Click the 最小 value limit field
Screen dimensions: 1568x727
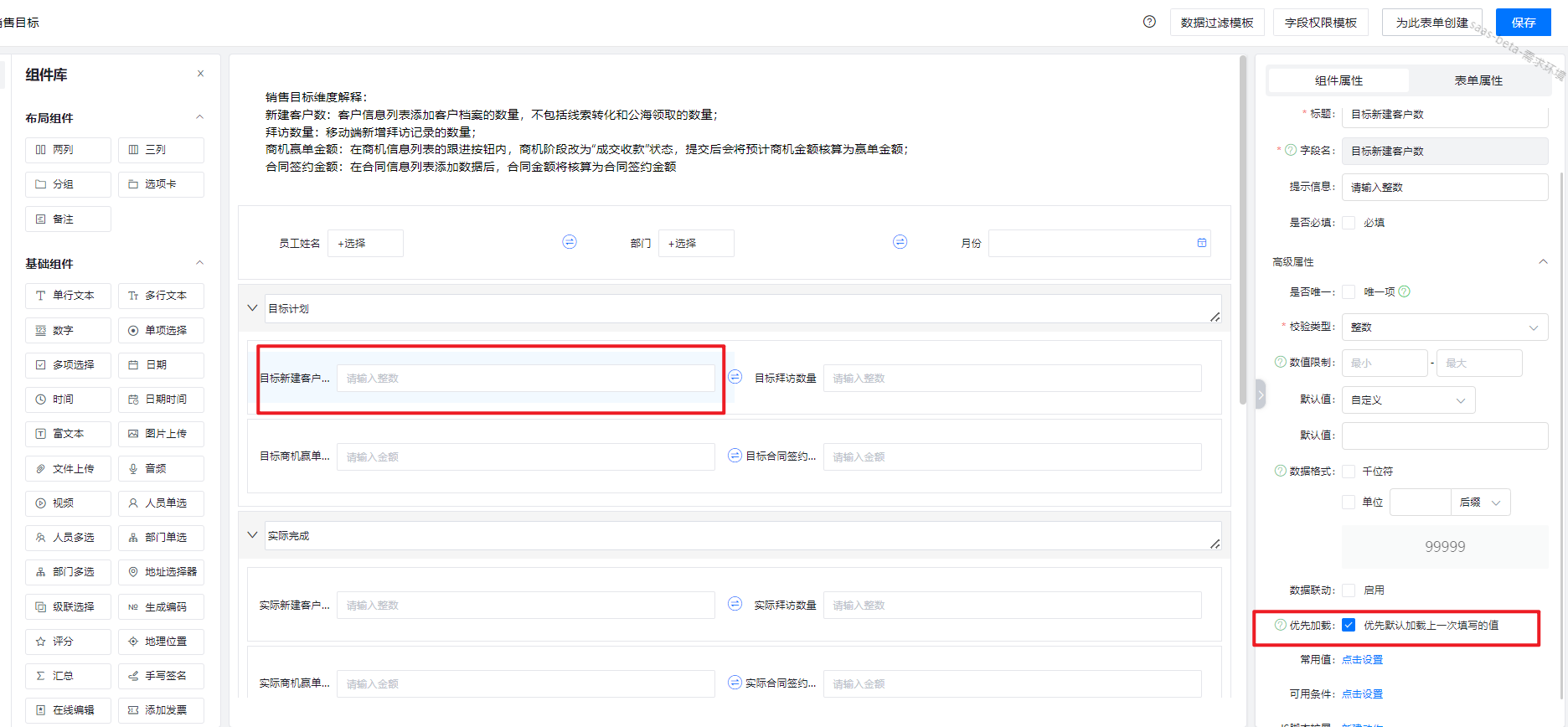coord(1385,363)
